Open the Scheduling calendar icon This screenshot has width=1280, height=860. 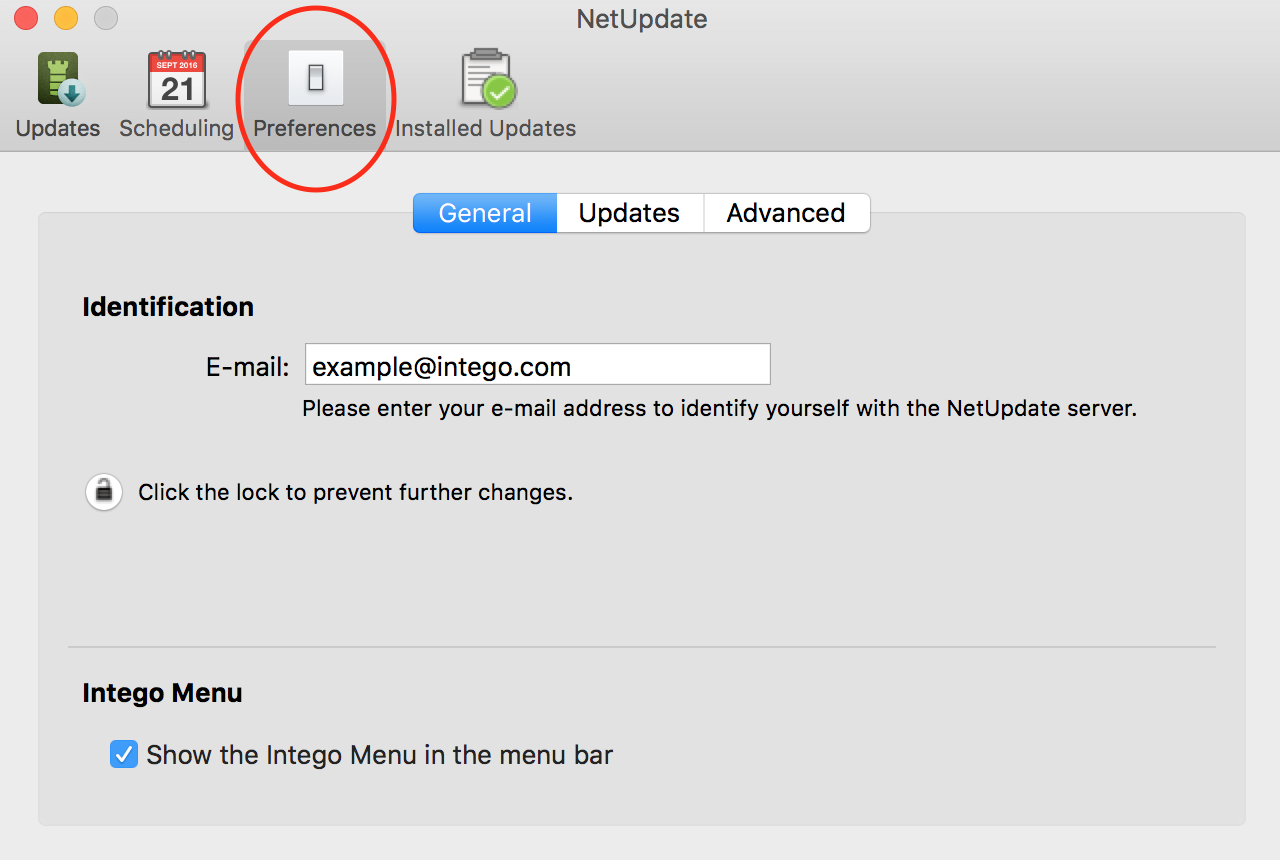coord(177,80)
